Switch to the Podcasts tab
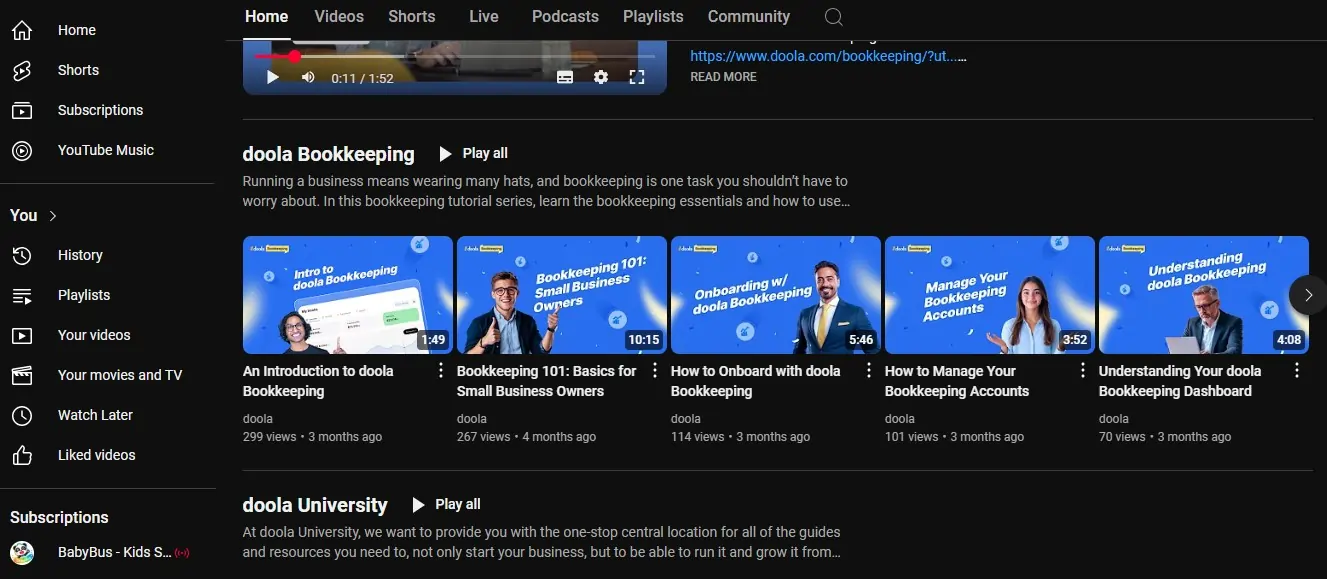1327x579 pixels. tap(565, 17)
